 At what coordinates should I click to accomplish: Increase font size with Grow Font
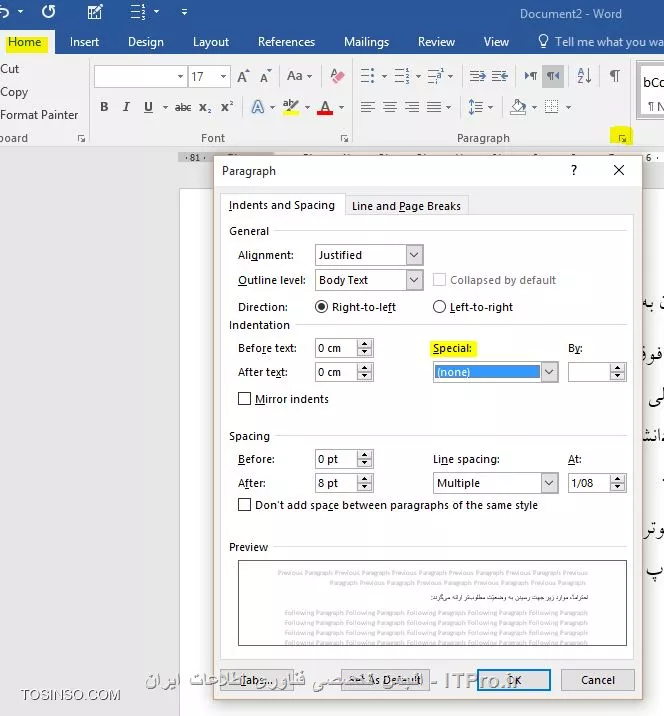pyautogui.click(x=243, y=76)
